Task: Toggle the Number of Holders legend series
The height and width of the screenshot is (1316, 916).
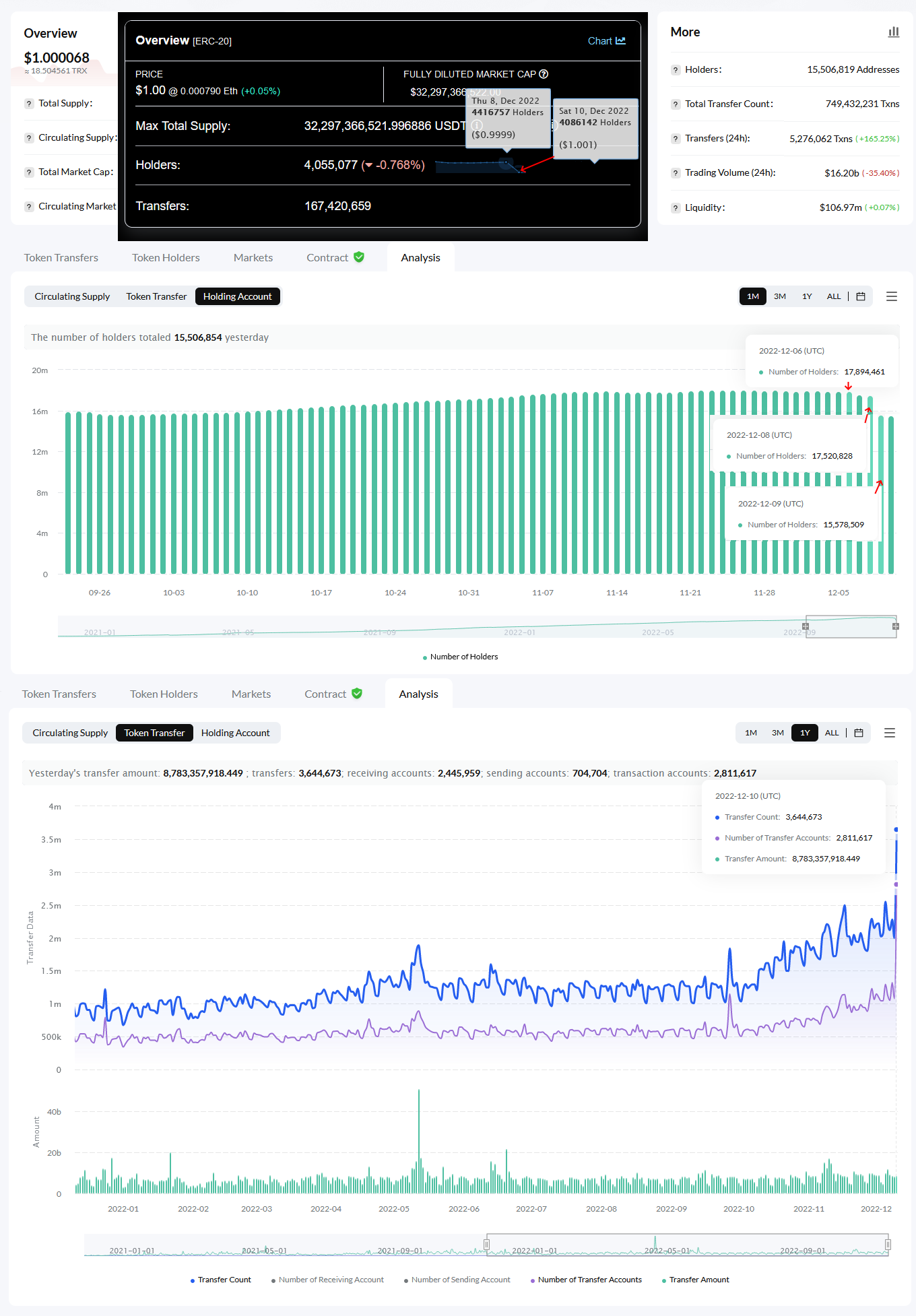Action: (x=460, y=657)
